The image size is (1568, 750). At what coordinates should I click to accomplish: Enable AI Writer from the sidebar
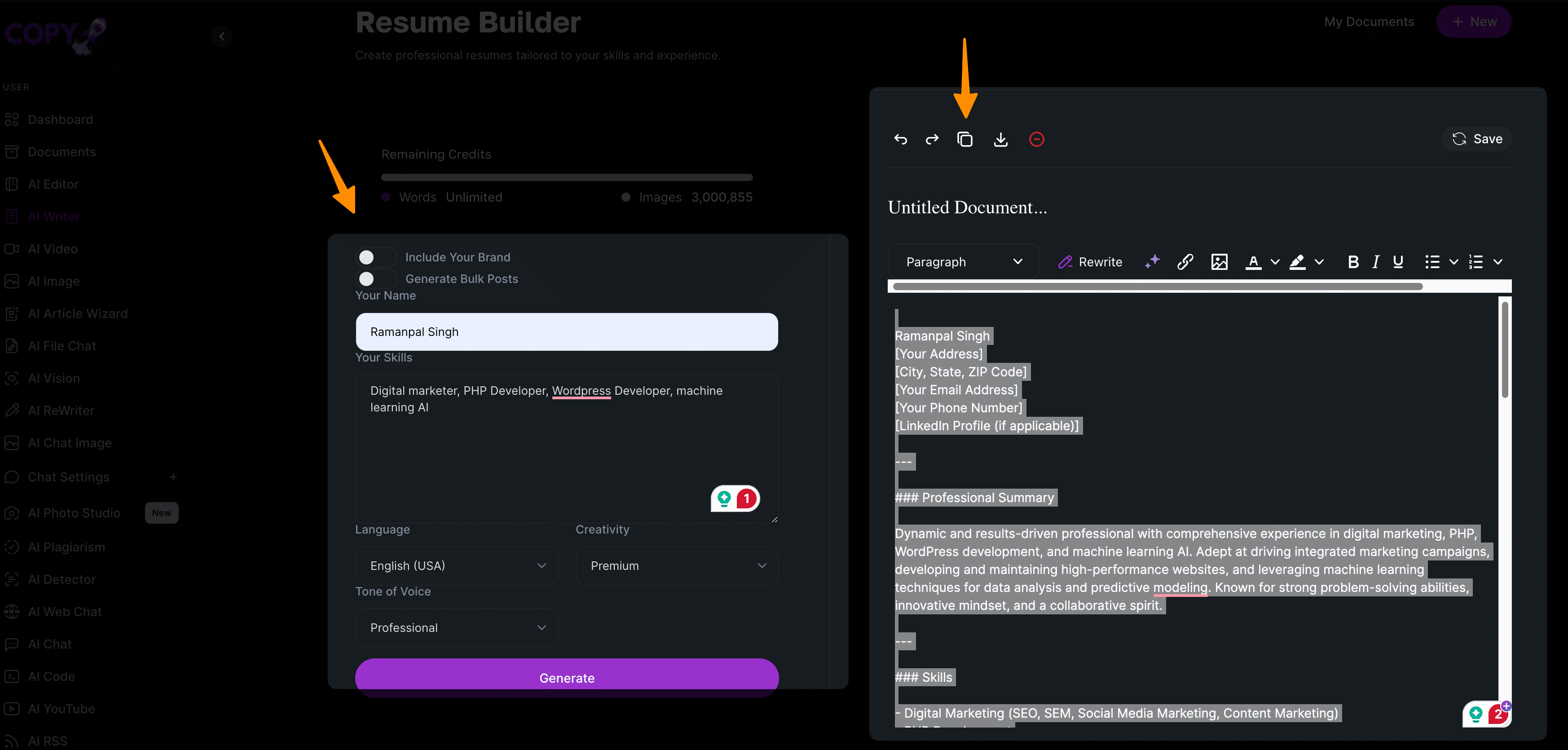[54, 216]
